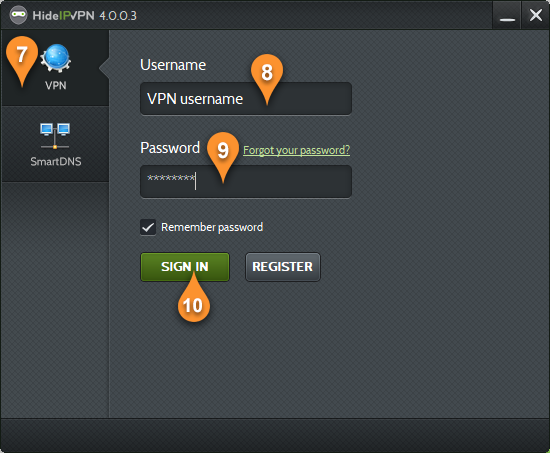Click the Remember password label text
This screenshot has height=453, width=550.
(x=212, y=227)
